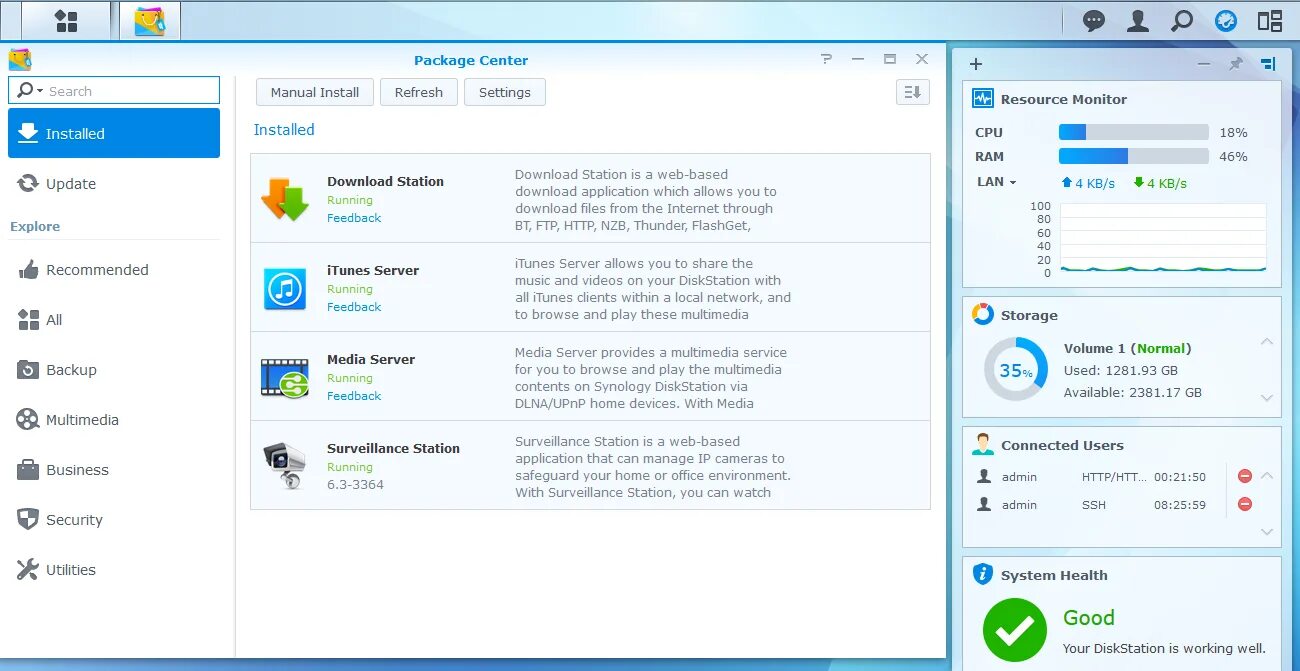
Task: Click the user Options silhouette icon
Action: click(1137, 20)
